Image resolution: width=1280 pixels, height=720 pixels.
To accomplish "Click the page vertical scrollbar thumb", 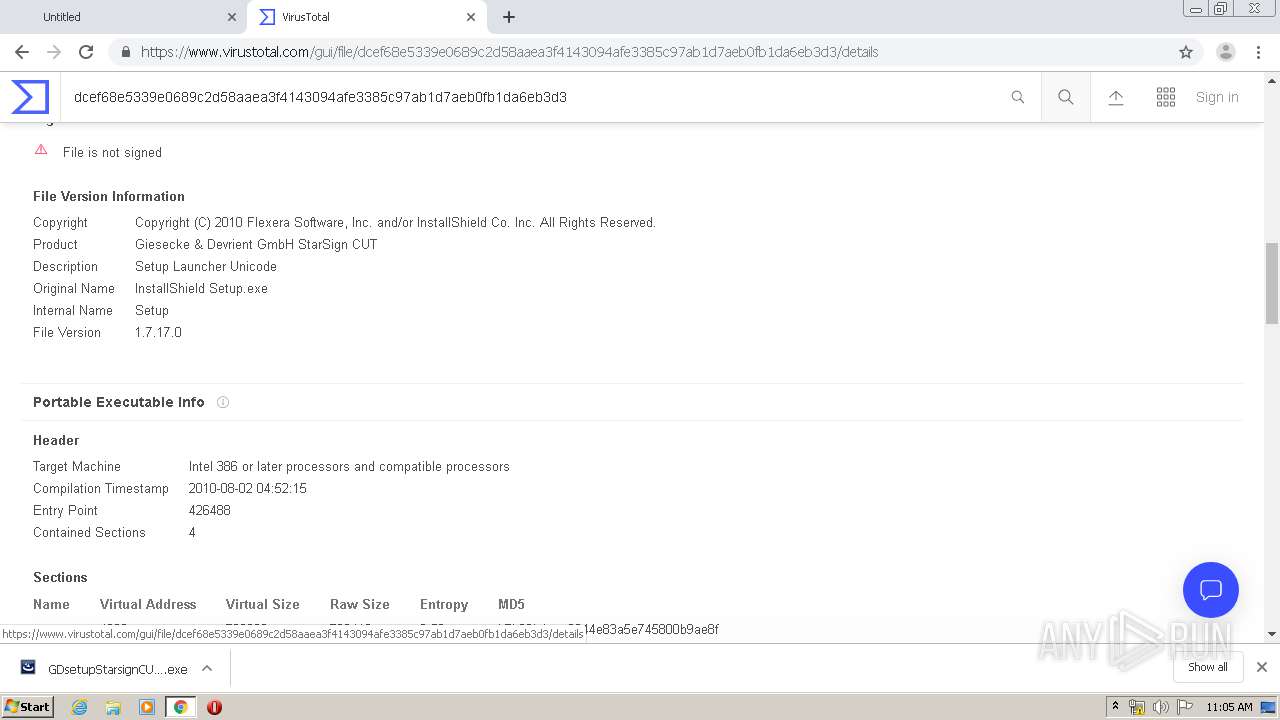I will click(1272, 283).
